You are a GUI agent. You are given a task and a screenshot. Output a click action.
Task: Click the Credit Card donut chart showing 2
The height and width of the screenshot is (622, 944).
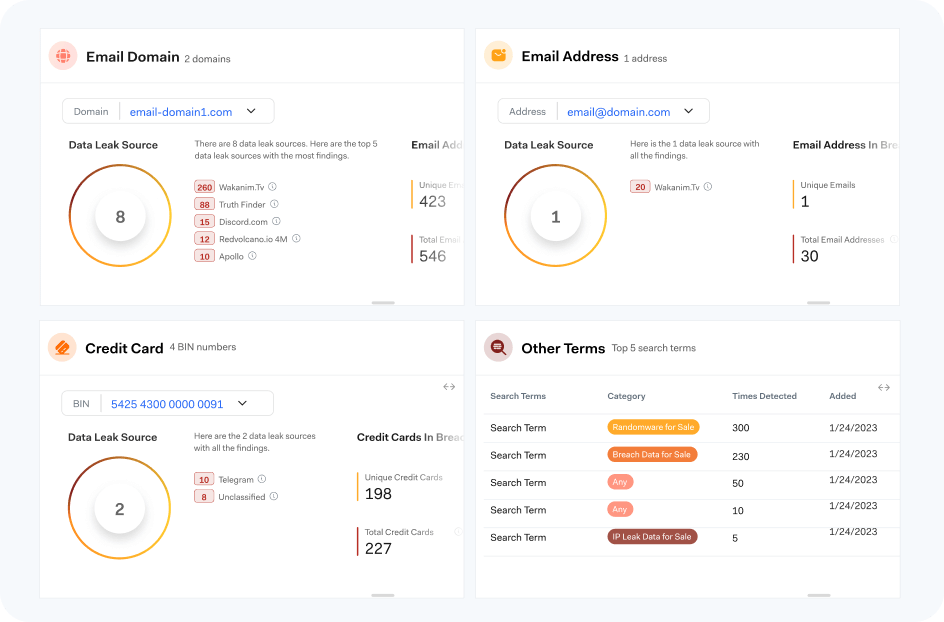[120, 508]
